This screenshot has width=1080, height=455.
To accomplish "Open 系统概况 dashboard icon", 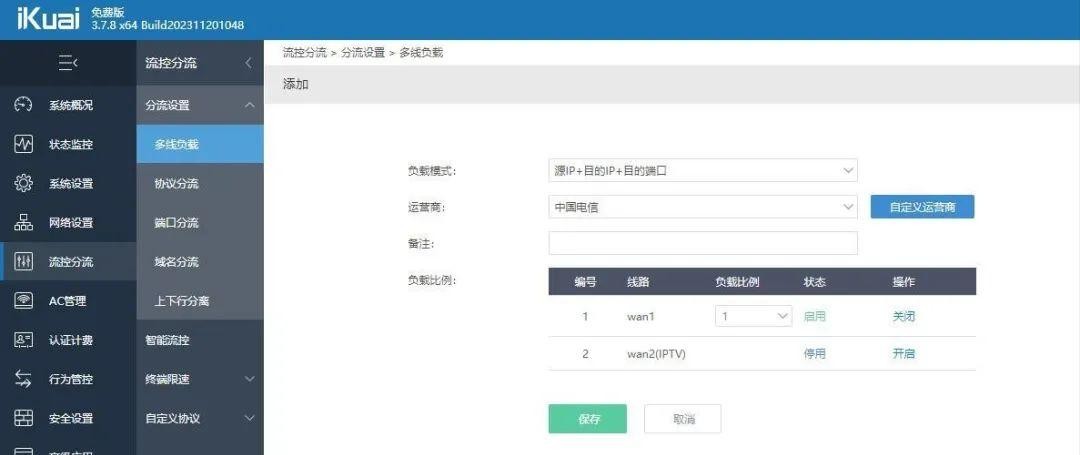I will [24, 105].
